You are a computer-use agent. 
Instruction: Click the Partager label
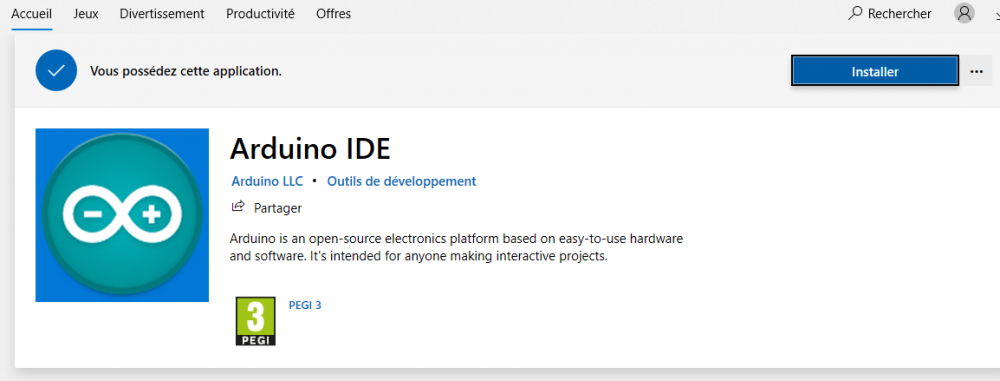[277, 208]
